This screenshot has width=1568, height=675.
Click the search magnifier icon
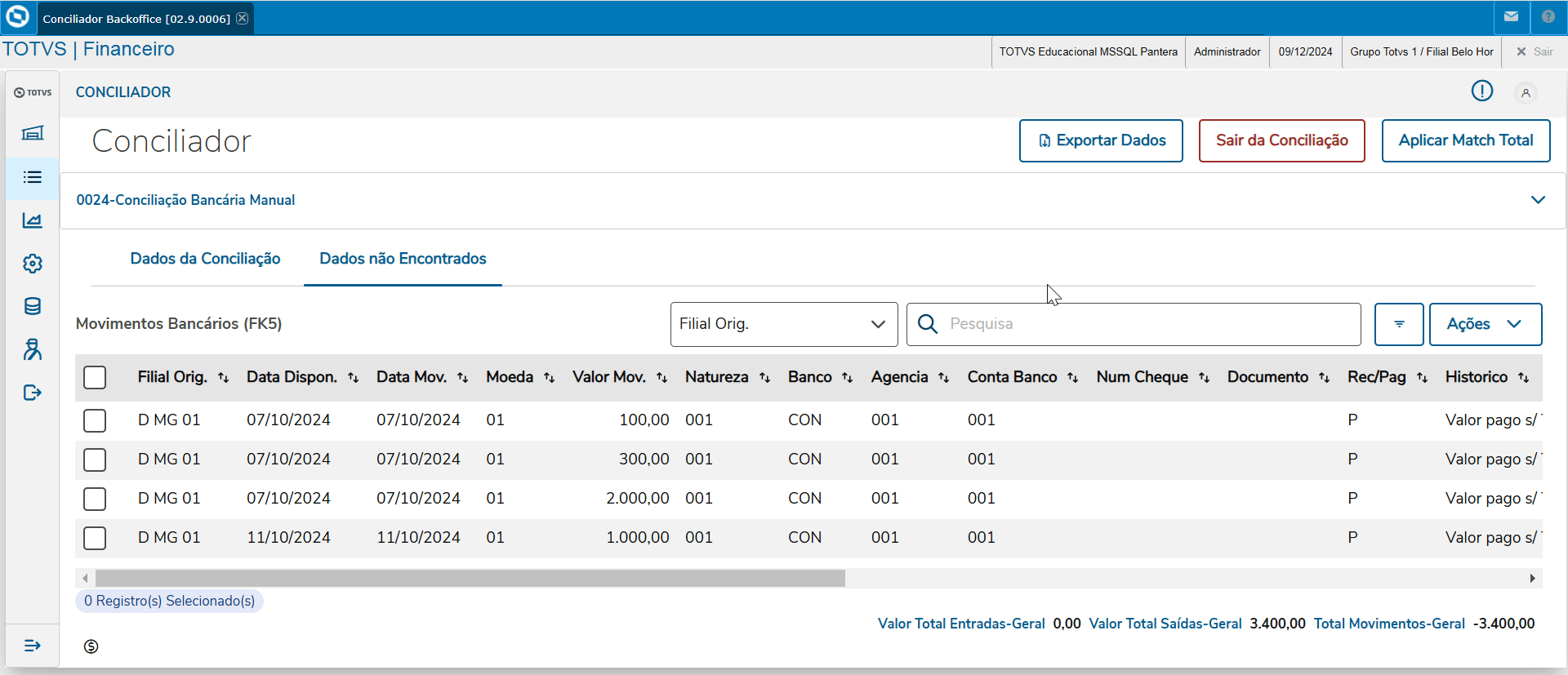[x=927, y=324]
